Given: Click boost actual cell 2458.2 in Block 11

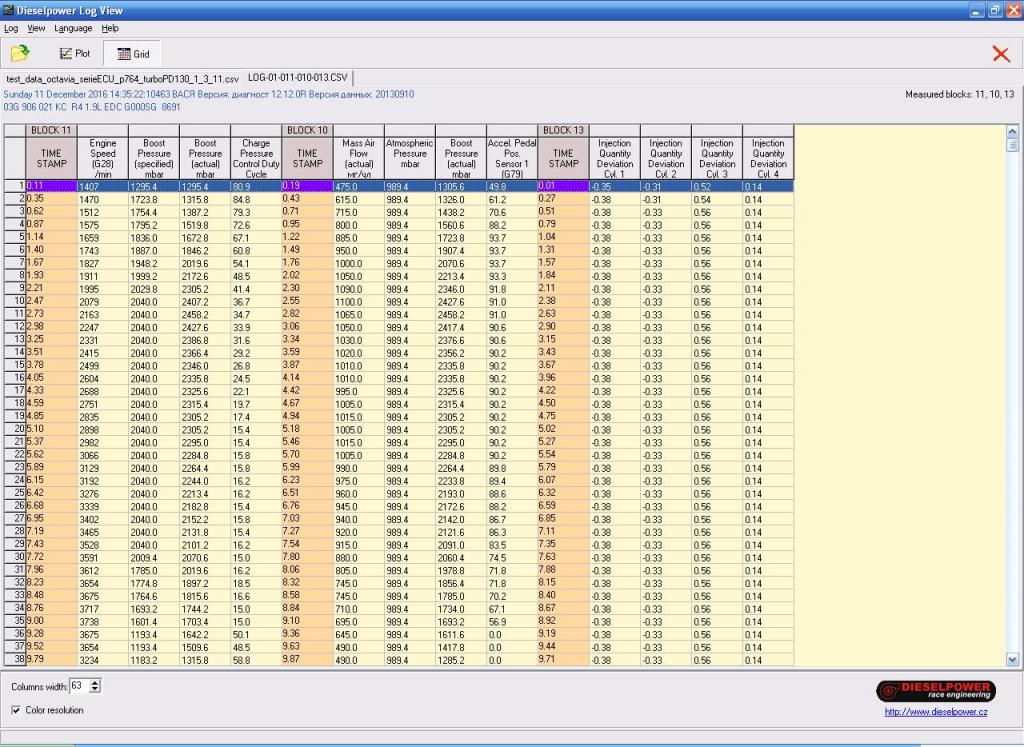Looking at the screenshot, I should 204,314.
